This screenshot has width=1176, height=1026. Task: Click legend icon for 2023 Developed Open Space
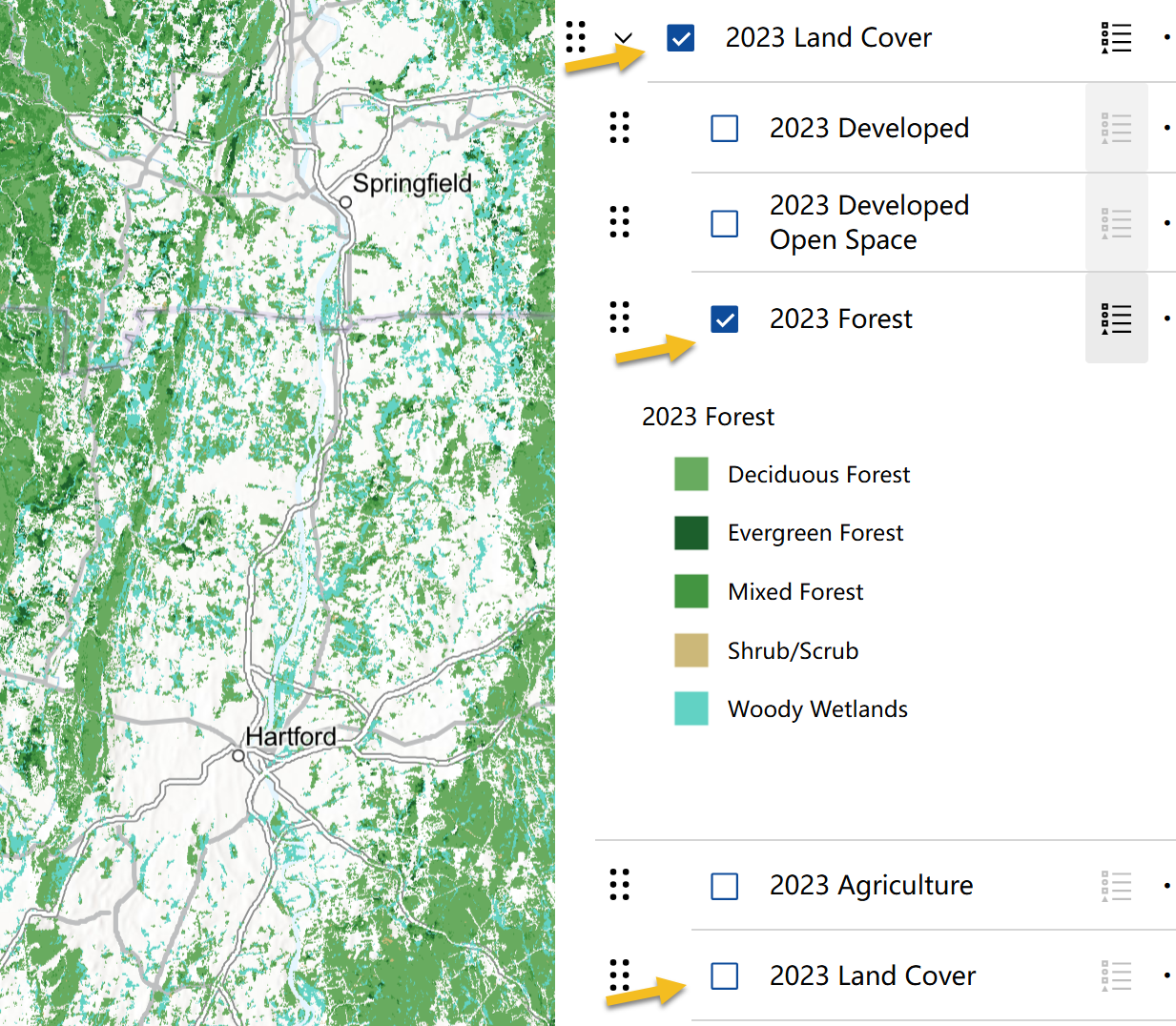point(1116,223)
